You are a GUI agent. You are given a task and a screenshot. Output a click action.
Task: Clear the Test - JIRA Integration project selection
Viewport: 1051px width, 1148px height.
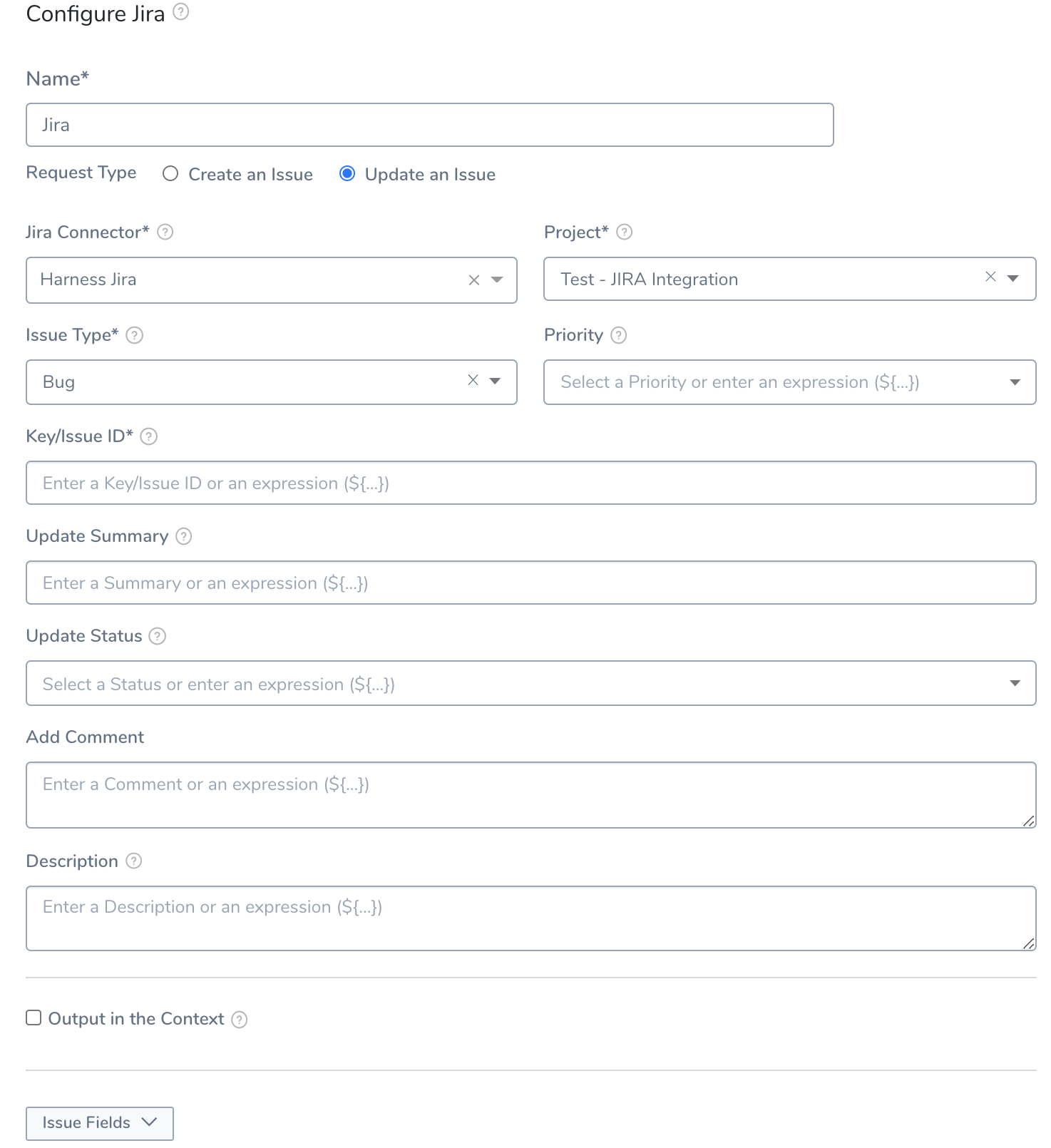click(x=990, y=277)
